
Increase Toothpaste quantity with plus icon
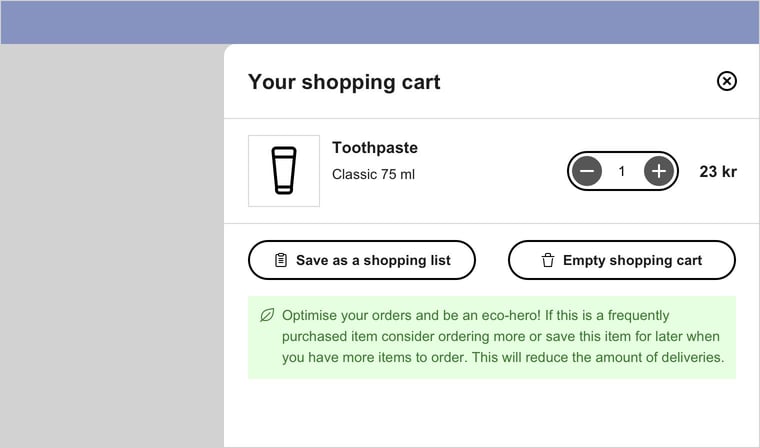(657, 171)
